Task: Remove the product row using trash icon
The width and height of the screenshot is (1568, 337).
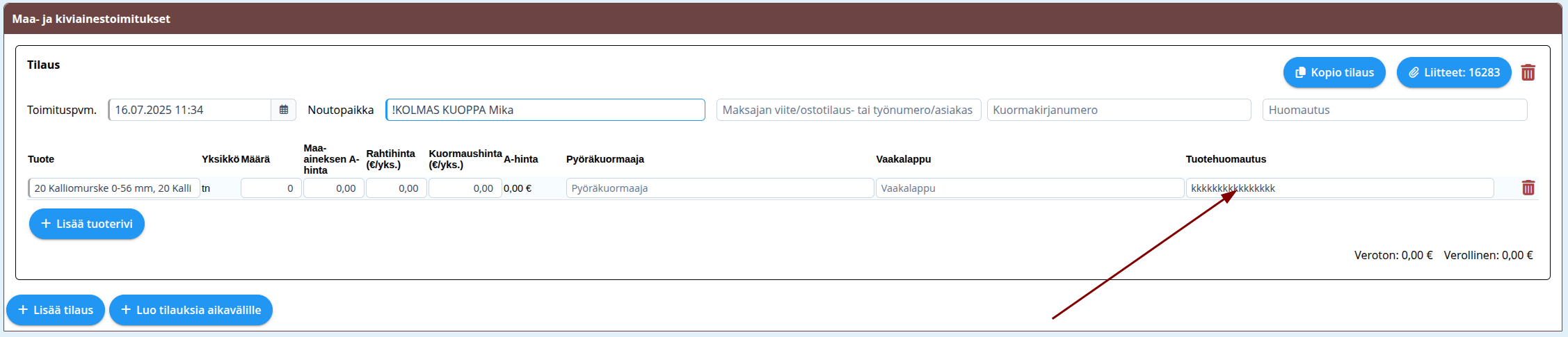Action: 1528,188
